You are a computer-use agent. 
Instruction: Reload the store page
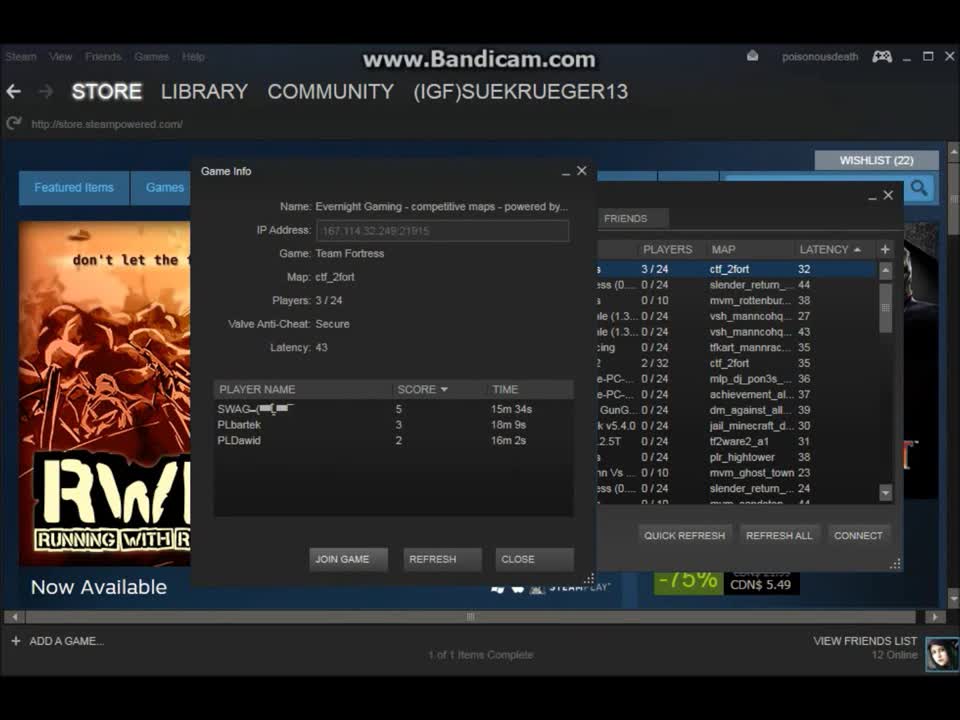pyautogui.click(x=13, y=124)
